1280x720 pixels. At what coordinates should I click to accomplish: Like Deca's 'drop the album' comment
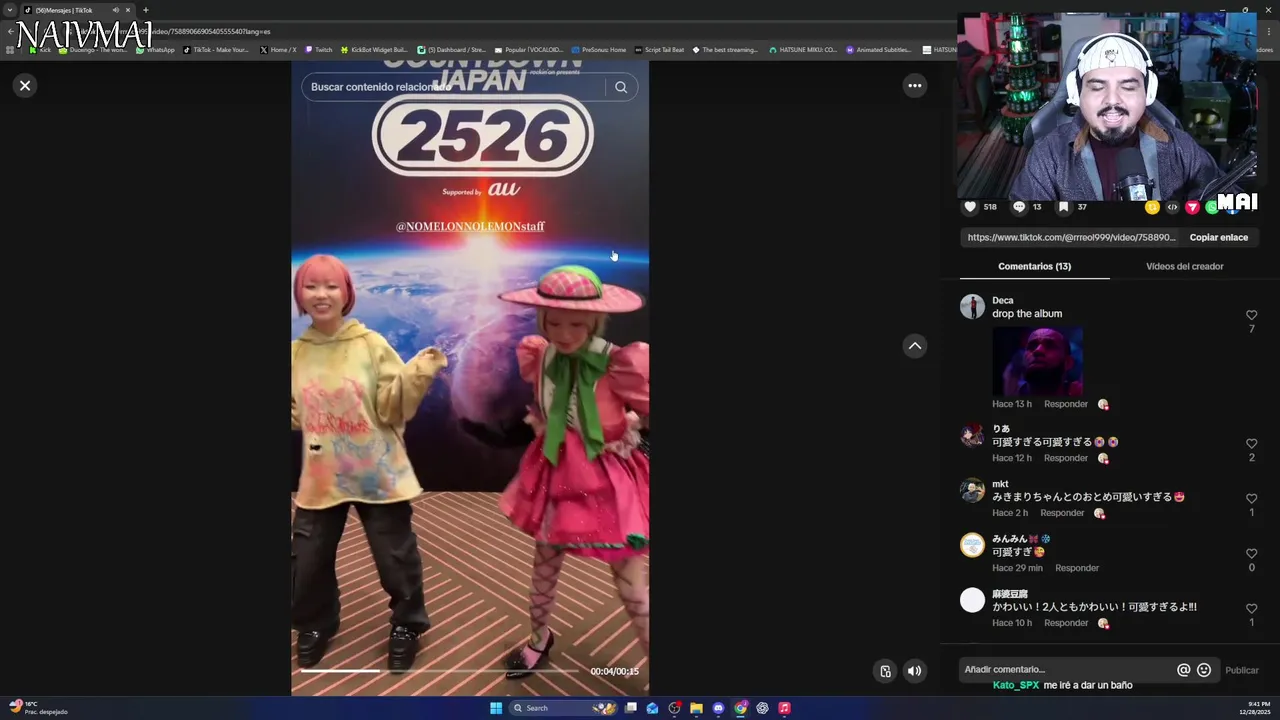coord(1251,315)
